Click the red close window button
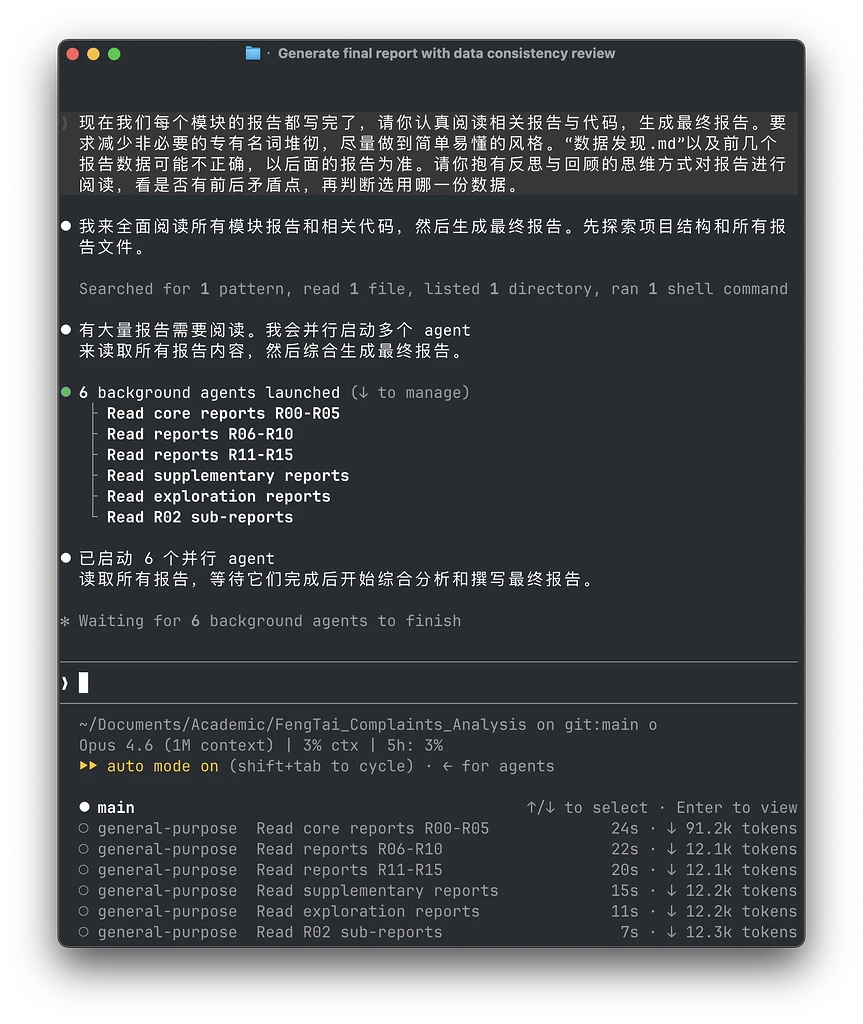The width and height of the screenshot is (863, 1024). point(73,54)
